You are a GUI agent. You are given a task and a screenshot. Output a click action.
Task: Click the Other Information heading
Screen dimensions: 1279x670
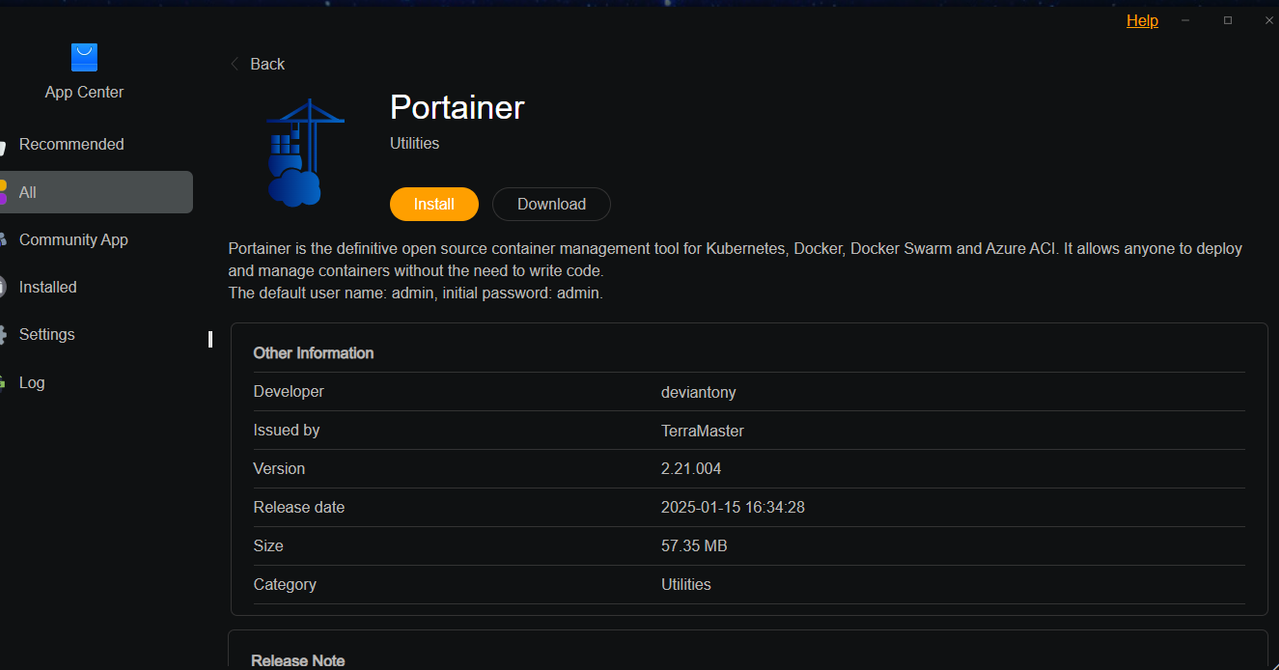[x=313, y=353]
